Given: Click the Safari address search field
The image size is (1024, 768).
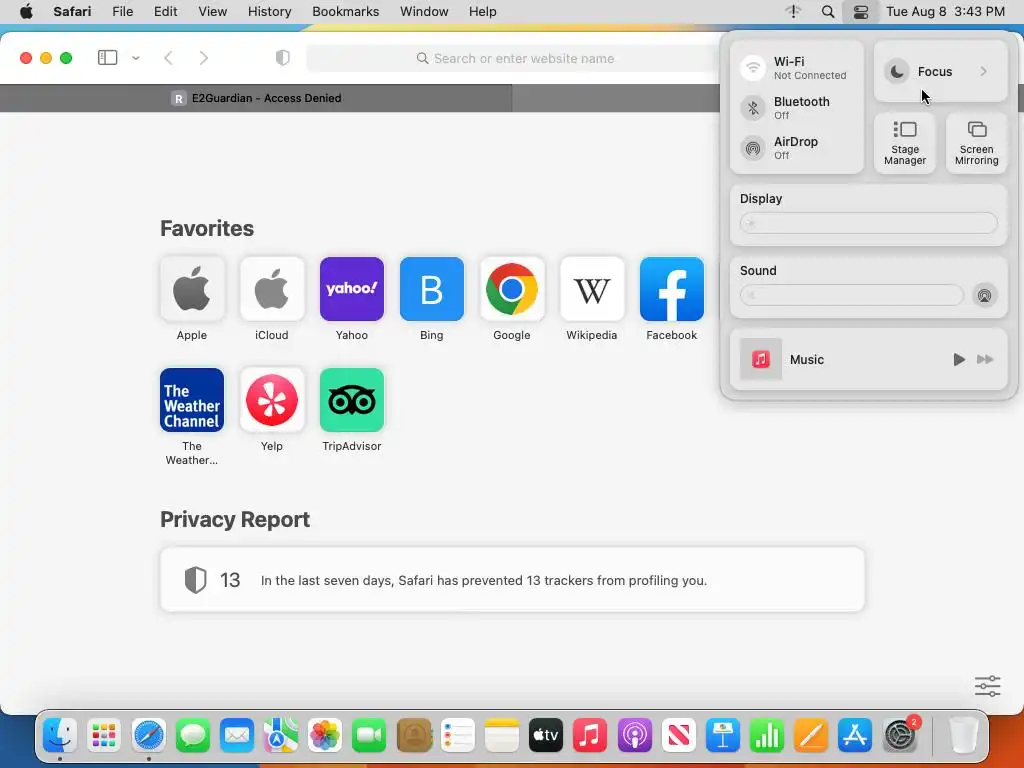Looking at the screenshot, I should [x=515, y=59].
